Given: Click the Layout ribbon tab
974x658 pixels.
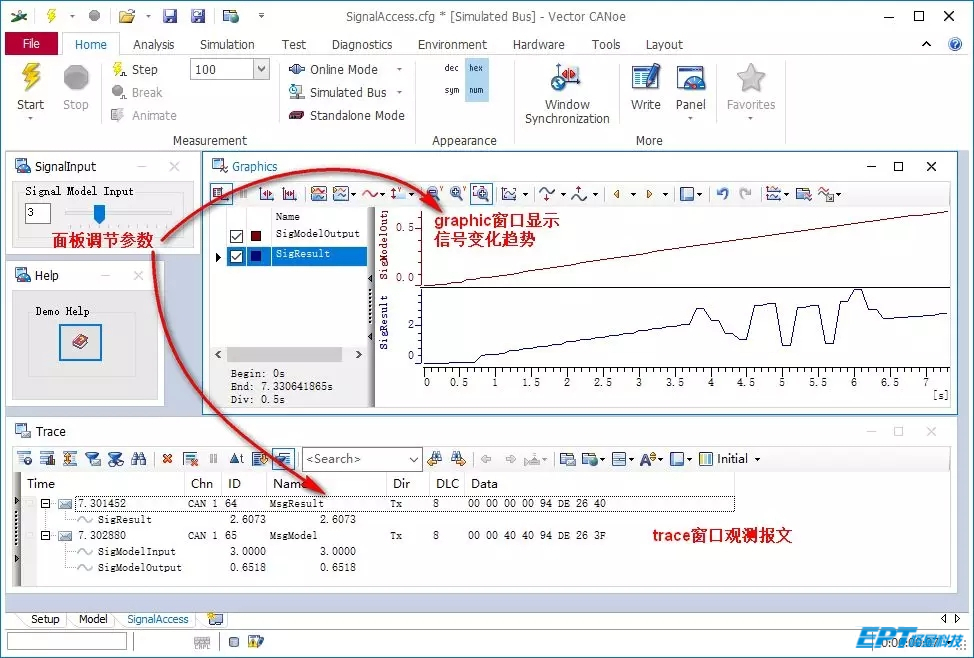Looking at the screenshot, I should pos(664,44).
